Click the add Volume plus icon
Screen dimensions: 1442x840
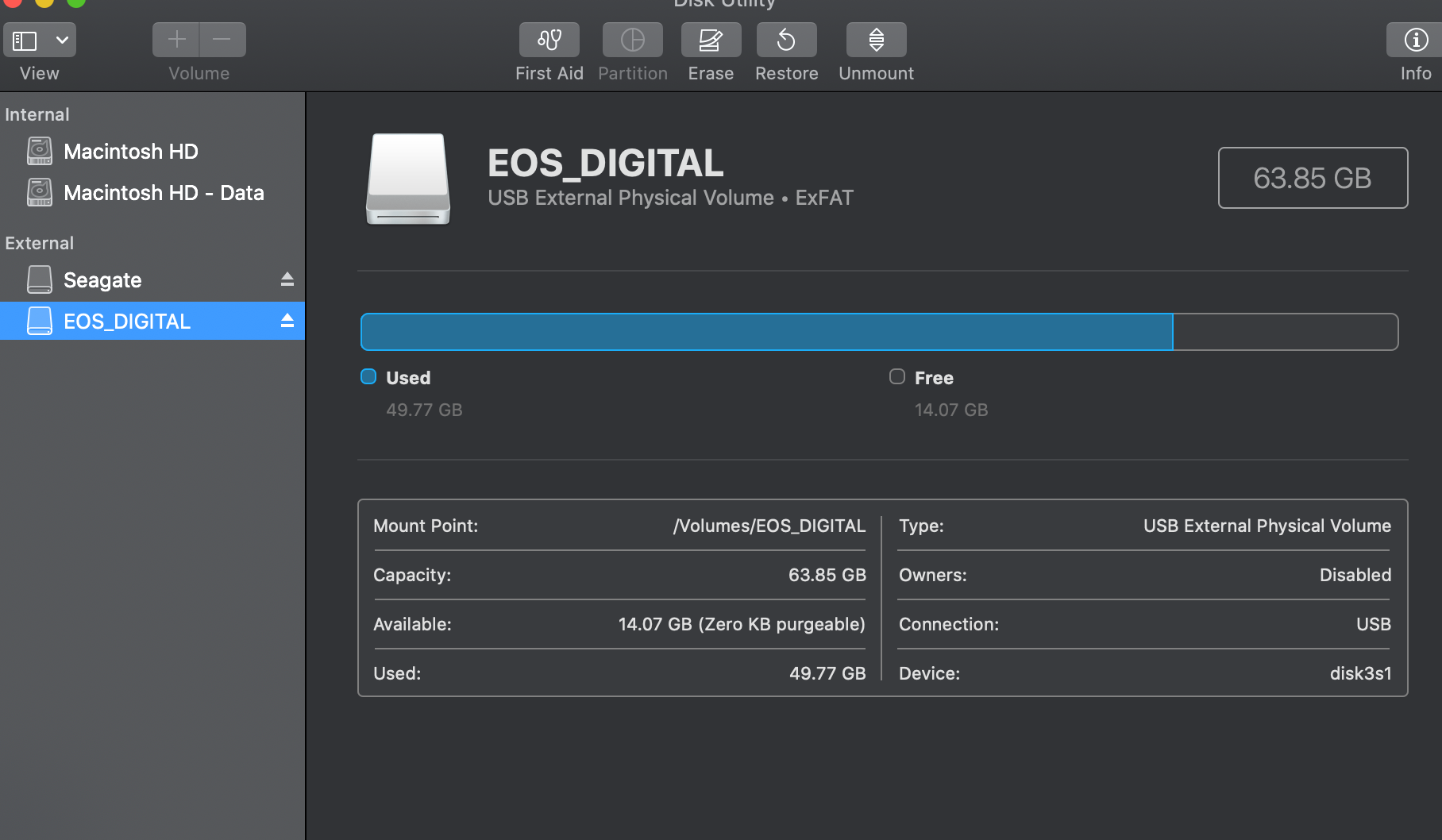tap(175, 39)
